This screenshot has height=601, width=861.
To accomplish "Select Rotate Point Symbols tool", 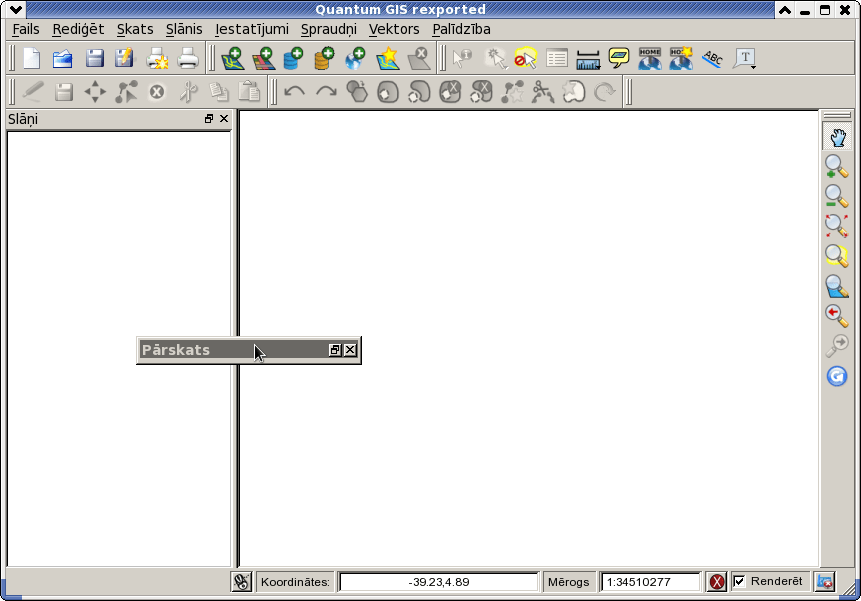I will (605, 92).
